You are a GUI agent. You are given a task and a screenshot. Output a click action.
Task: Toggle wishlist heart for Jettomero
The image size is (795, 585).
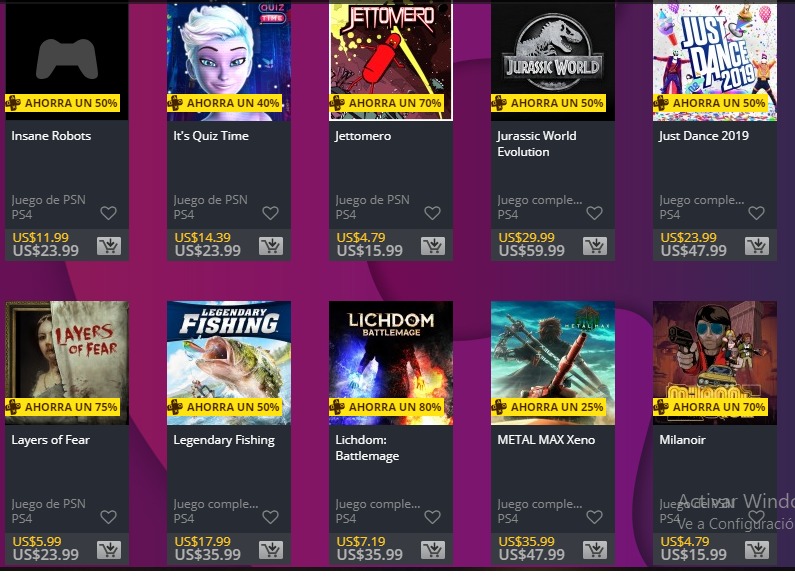[432, 213]
